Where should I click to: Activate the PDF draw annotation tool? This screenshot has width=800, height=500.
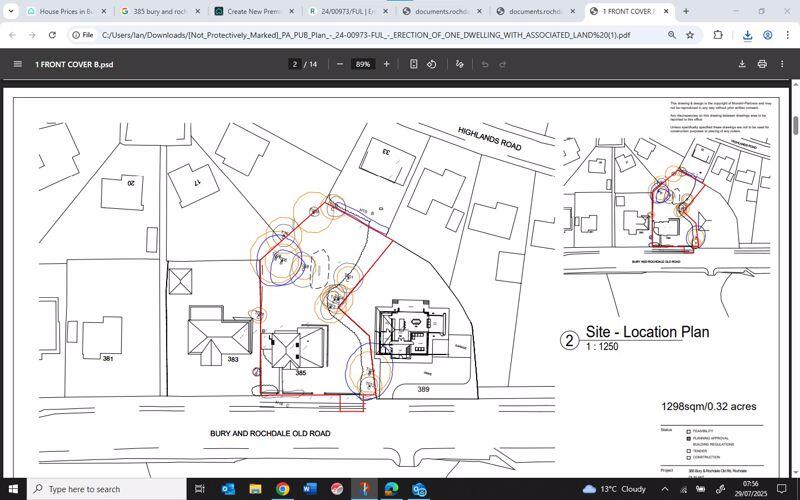pyautogui.click(x=460, y=64)
